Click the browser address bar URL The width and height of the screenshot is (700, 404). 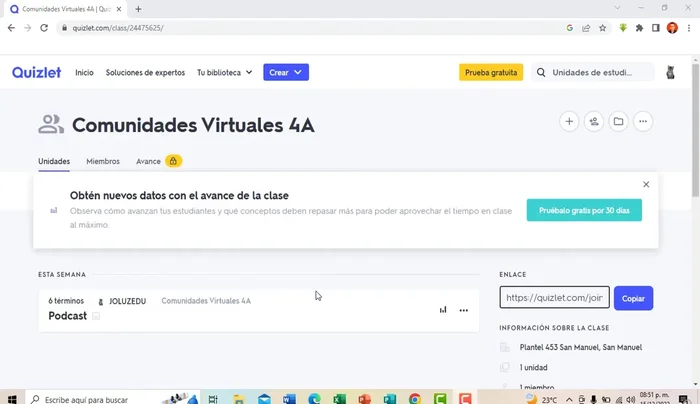pos(118,28)
